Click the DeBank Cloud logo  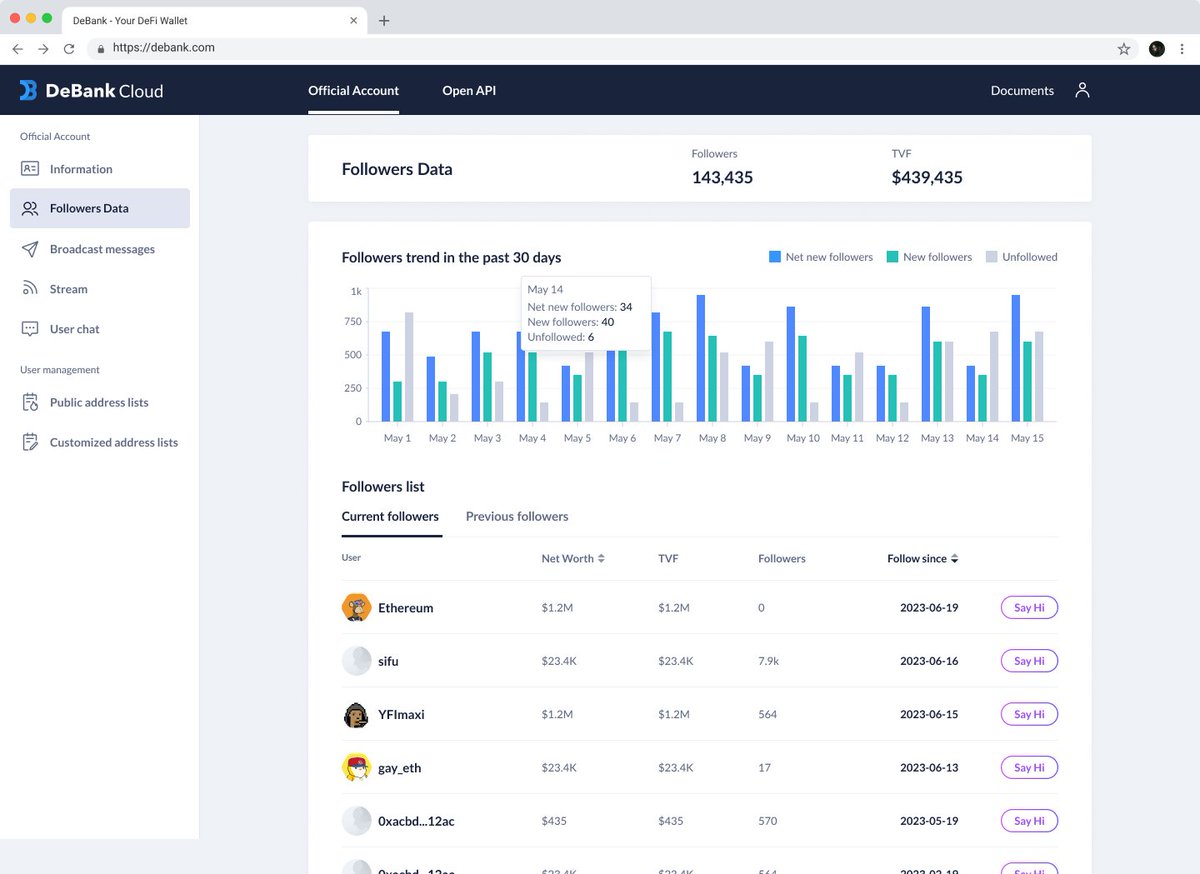click(91, 91)
